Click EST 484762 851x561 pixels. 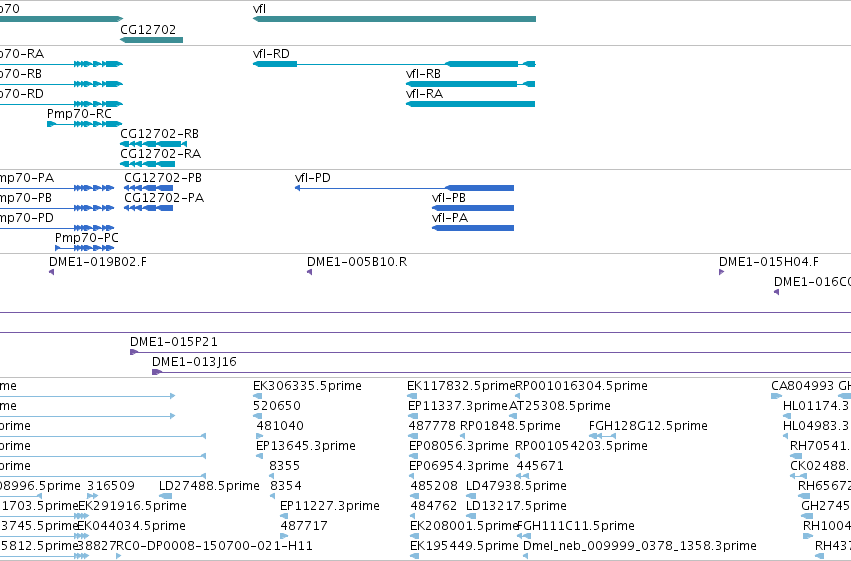pos(434,506)
